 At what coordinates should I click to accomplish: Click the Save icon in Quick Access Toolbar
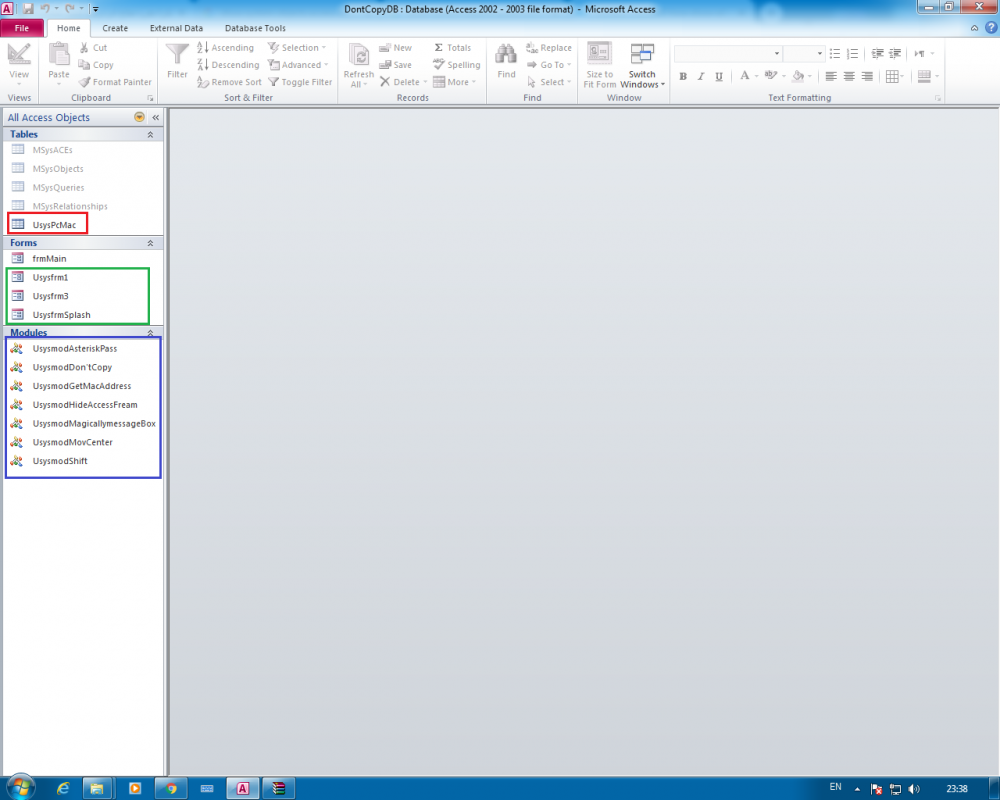[28, 9]
